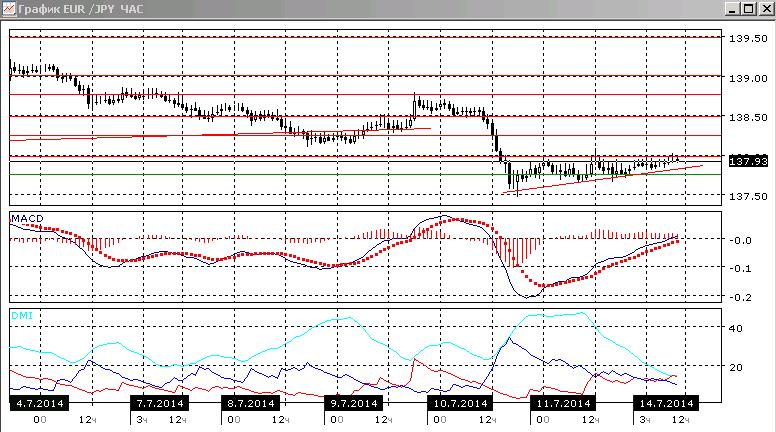Viewport: 776px width, 432px height.
Task: Select the 7.7.2014 date marker
Action: (160, 403)
